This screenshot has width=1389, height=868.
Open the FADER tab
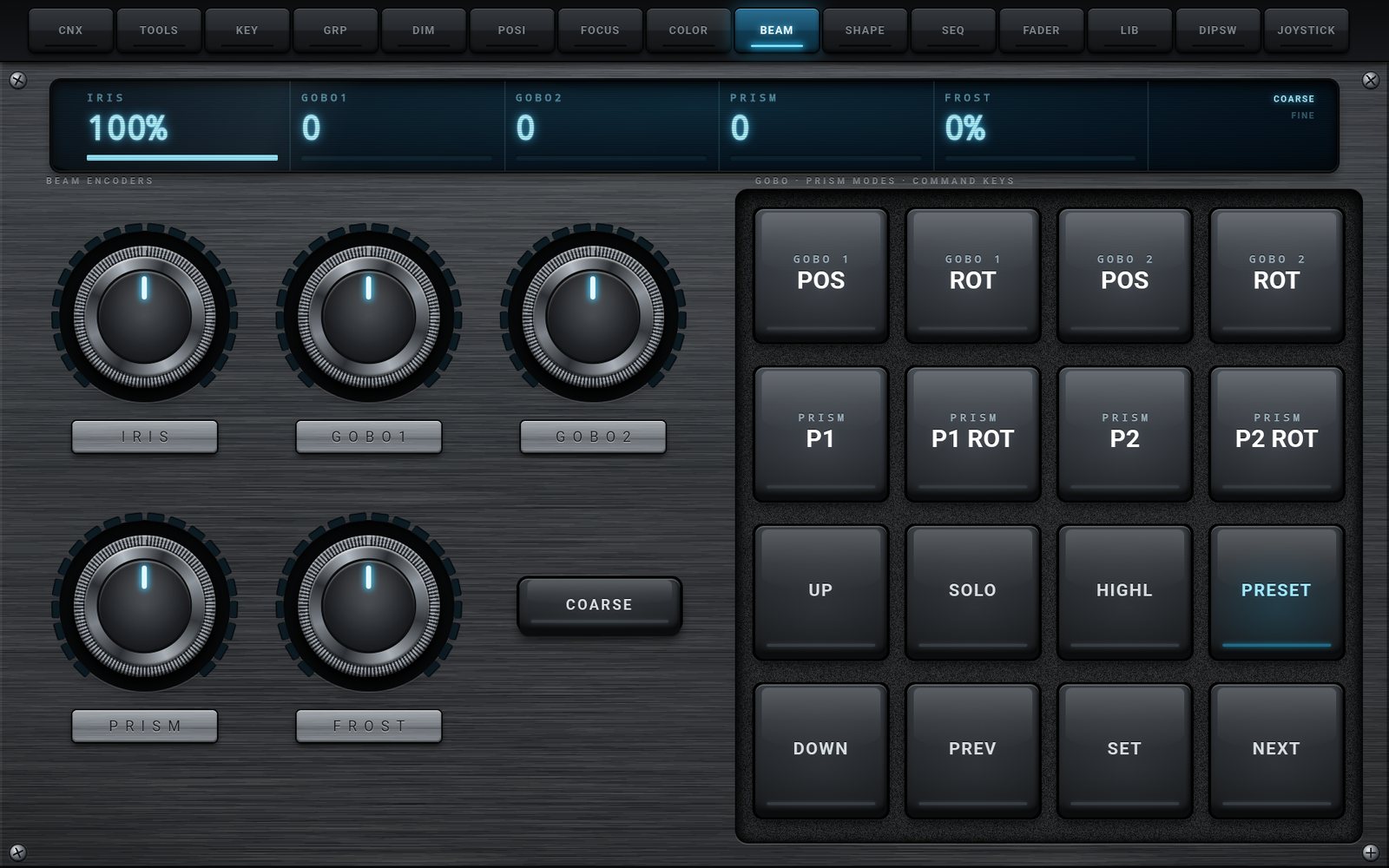point(1041,30)
